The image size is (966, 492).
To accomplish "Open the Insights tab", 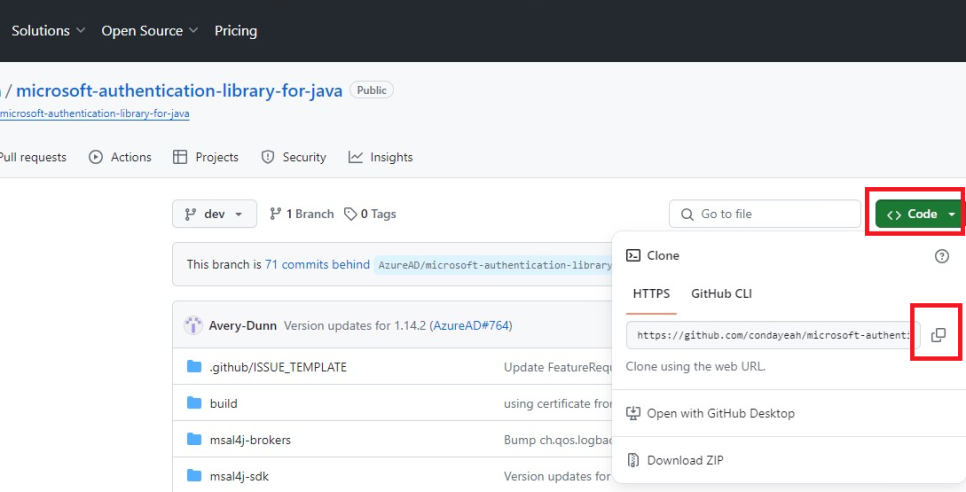I will (381, 157).
